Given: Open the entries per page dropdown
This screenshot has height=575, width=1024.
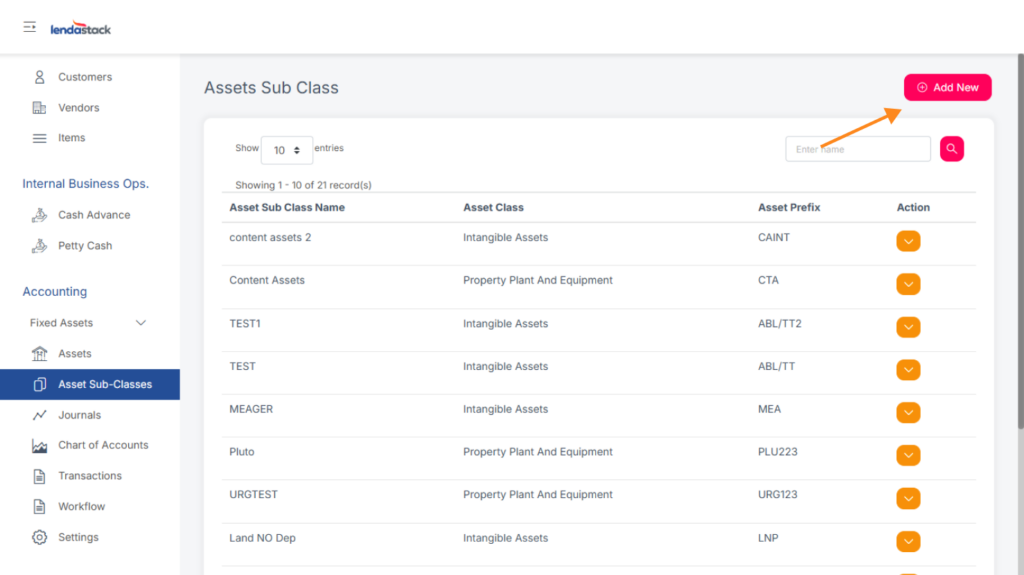Looking at the screenshot, I should click(x=286, y=150).
